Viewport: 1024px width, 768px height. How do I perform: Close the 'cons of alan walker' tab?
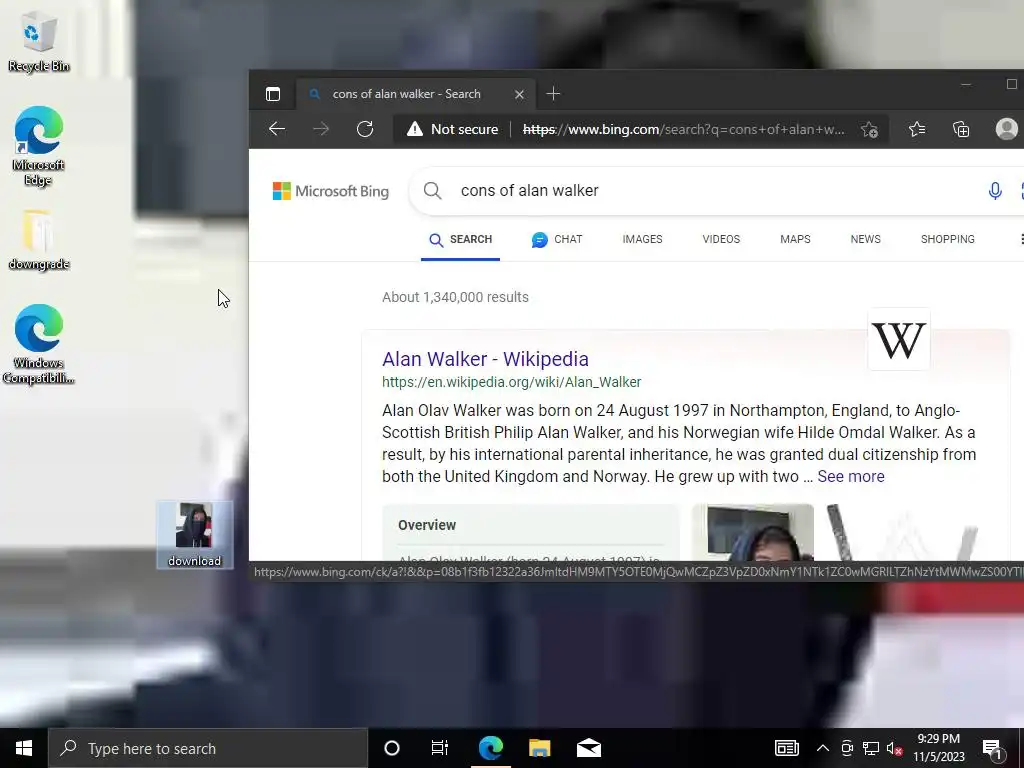point(519,94)
